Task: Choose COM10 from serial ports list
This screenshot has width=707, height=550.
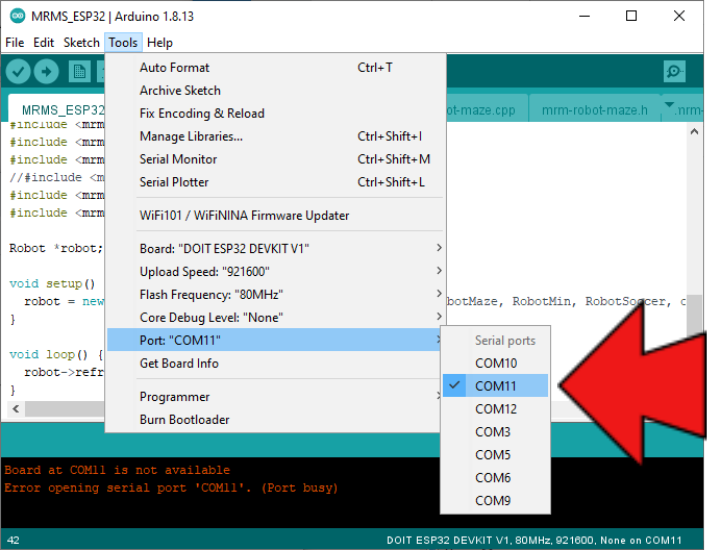Action: [x=495, y=363]
